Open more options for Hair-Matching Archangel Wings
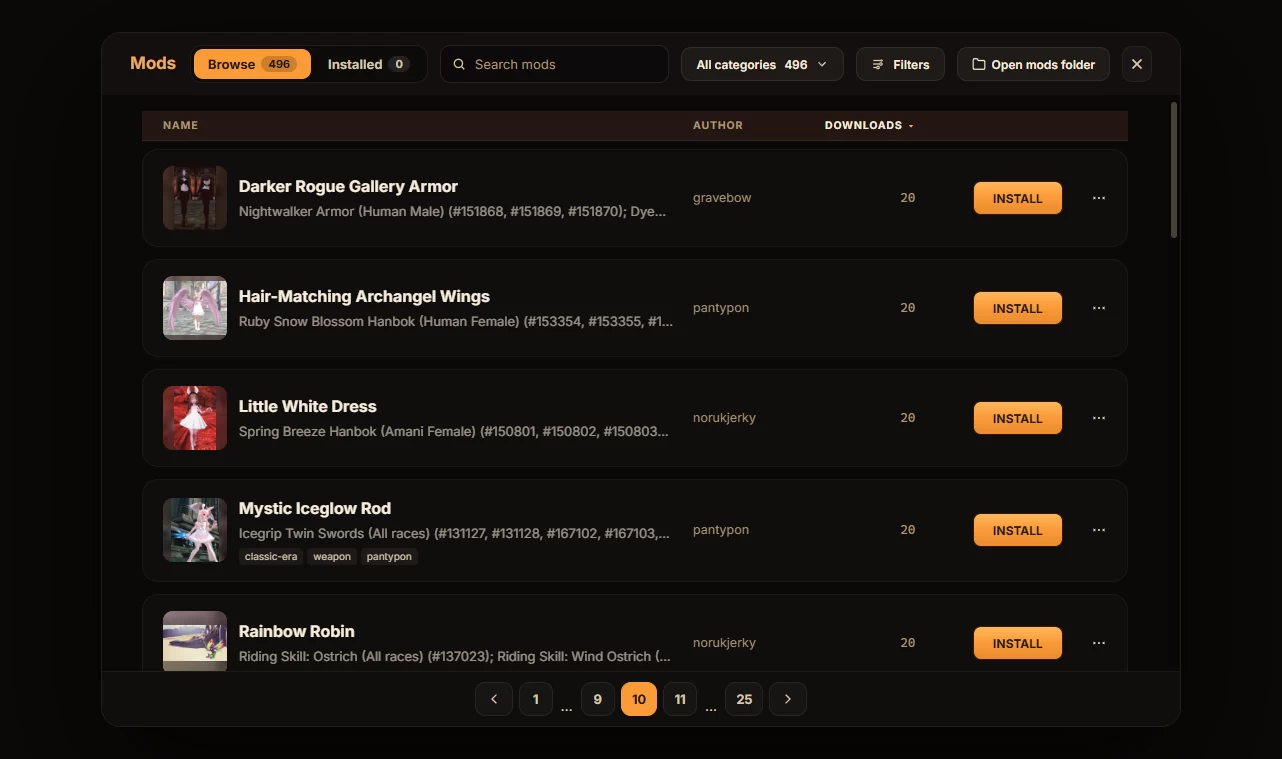Viewport: 1282px width, 759px height. pyautogui.click(x=1099, y=308)
